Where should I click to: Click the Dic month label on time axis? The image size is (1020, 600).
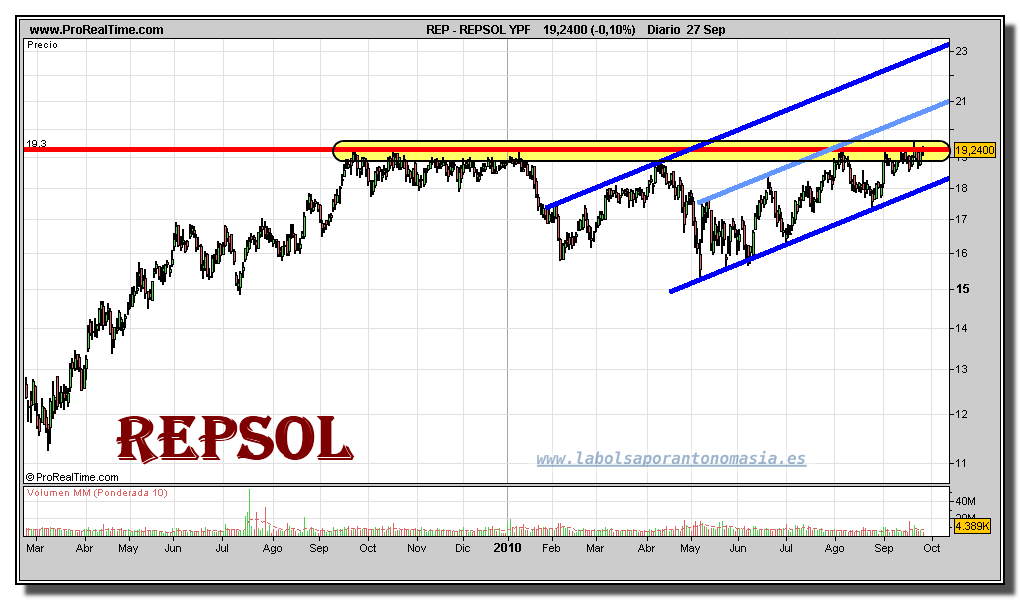[463, 548]
